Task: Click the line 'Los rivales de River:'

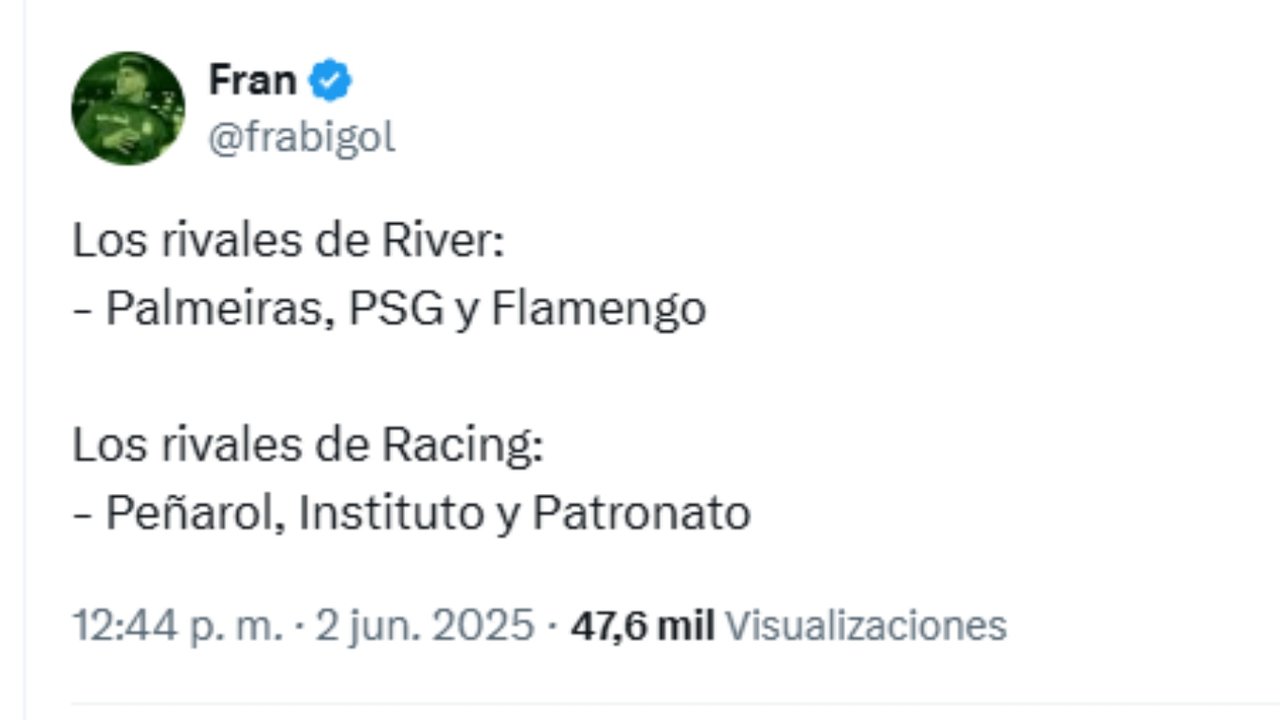Action: pos(288,243)
